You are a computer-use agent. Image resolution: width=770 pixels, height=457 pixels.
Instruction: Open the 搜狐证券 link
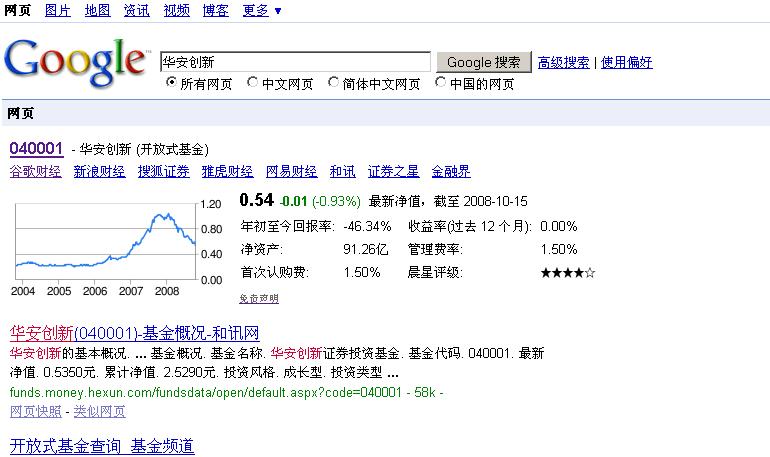pos(164,171)
